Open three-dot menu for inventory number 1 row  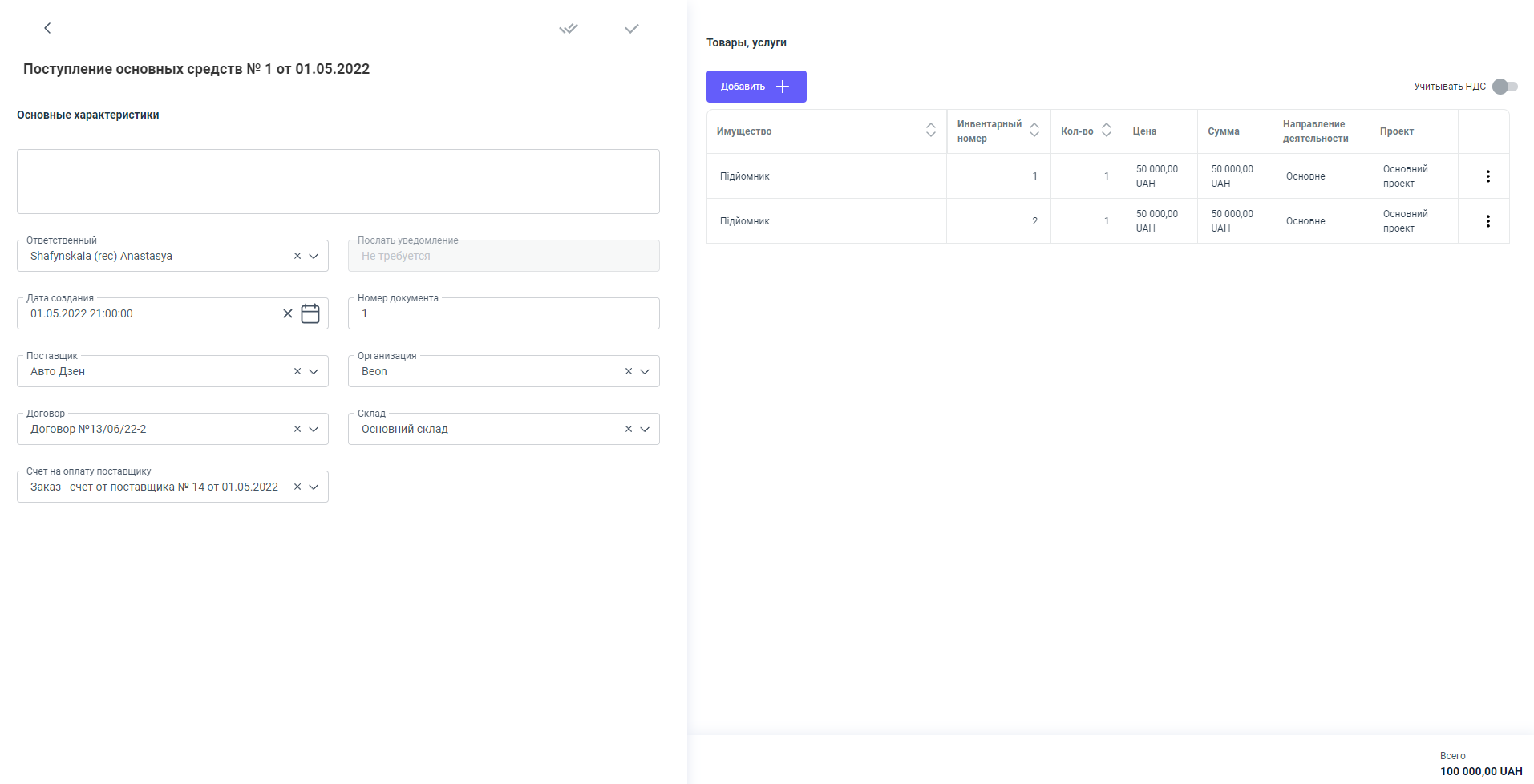coord(1487,176)
